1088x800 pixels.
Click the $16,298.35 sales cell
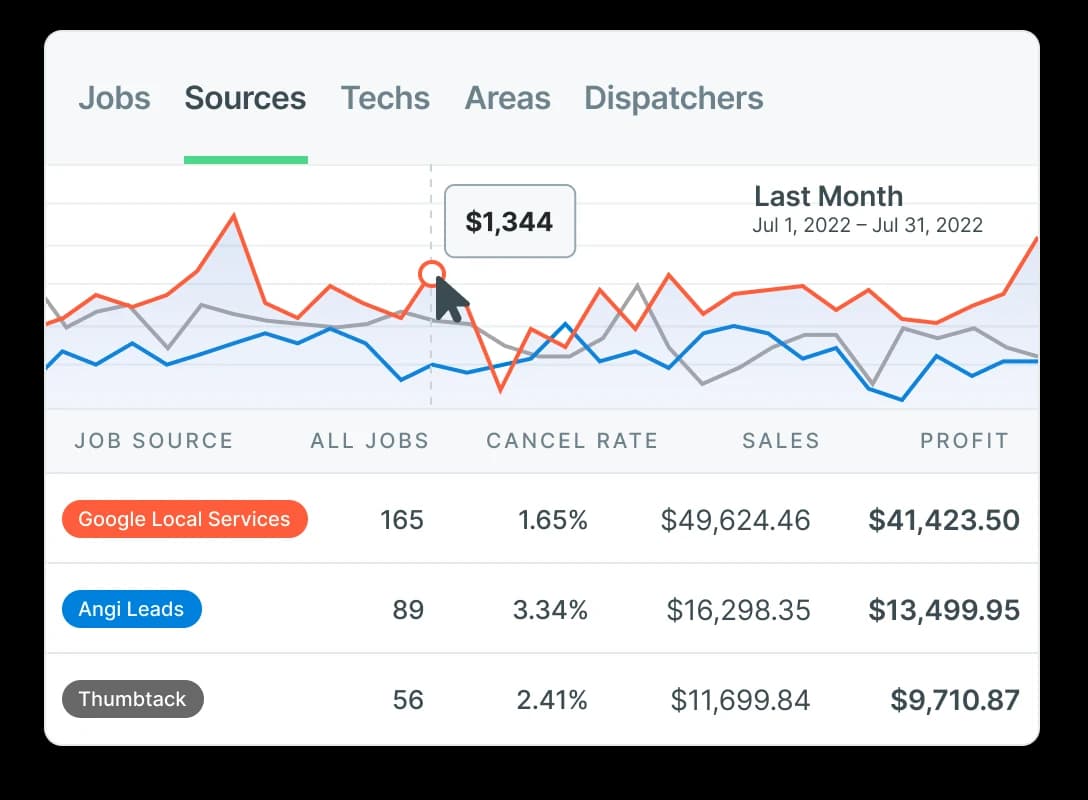coord(738,610)
